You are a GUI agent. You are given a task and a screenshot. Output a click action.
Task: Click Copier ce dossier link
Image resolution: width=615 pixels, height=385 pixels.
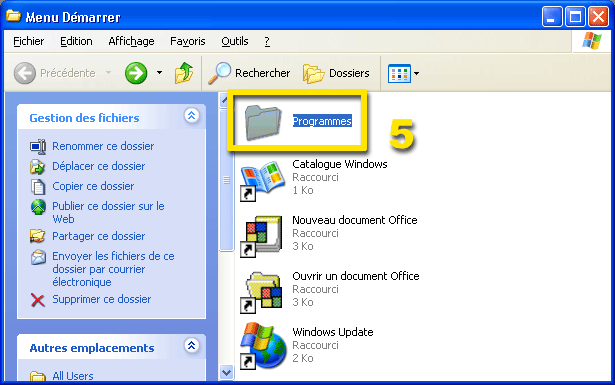(93, 186)
